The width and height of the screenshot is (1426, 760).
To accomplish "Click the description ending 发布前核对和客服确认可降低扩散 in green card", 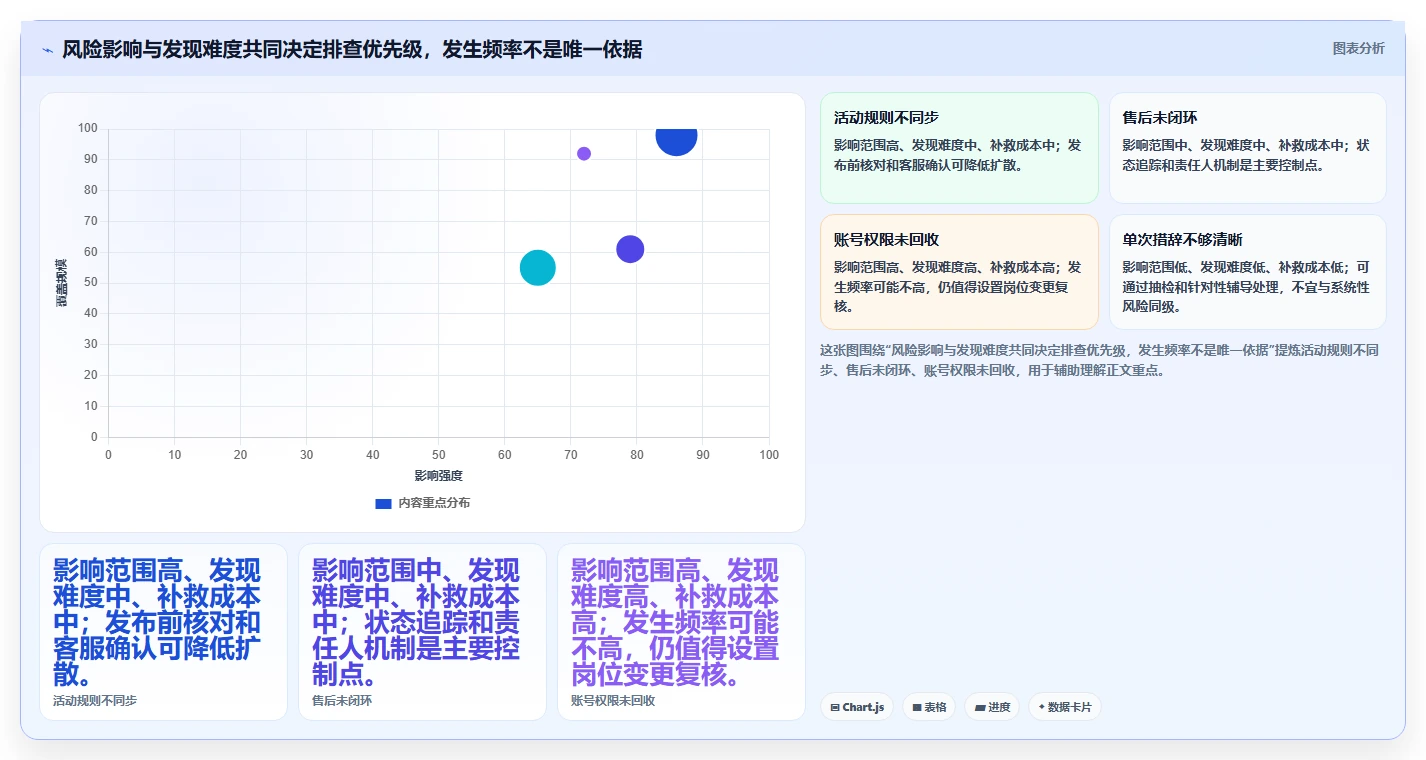I will 958,155.
